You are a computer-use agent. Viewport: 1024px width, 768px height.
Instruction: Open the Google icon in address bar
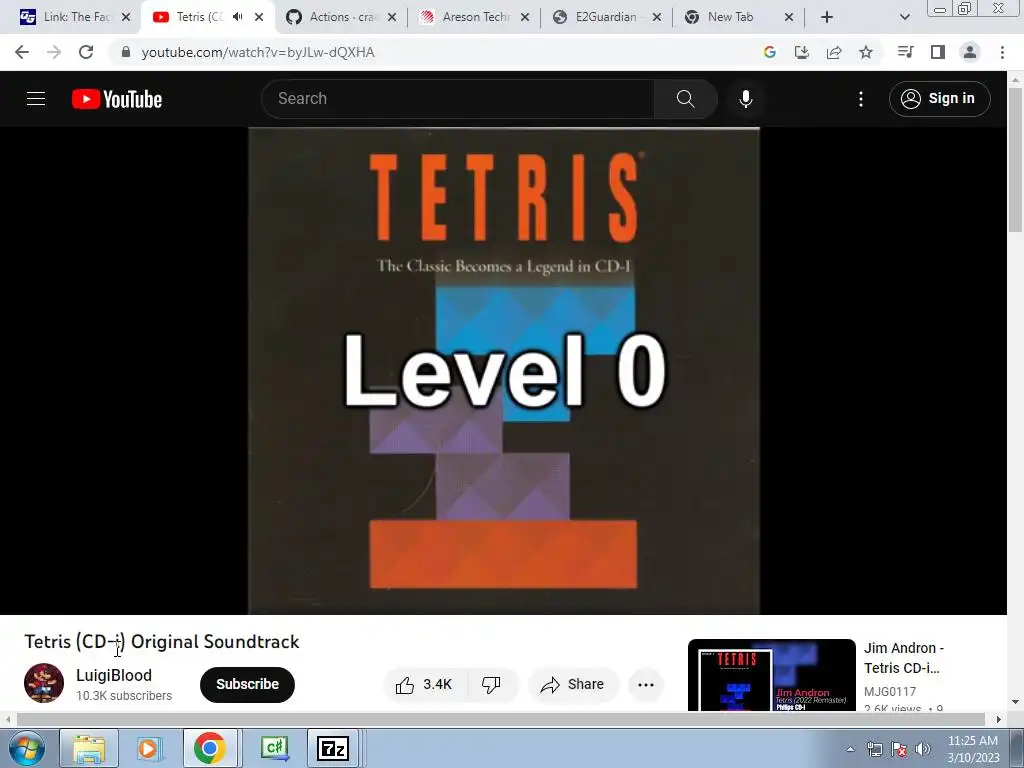770,52
